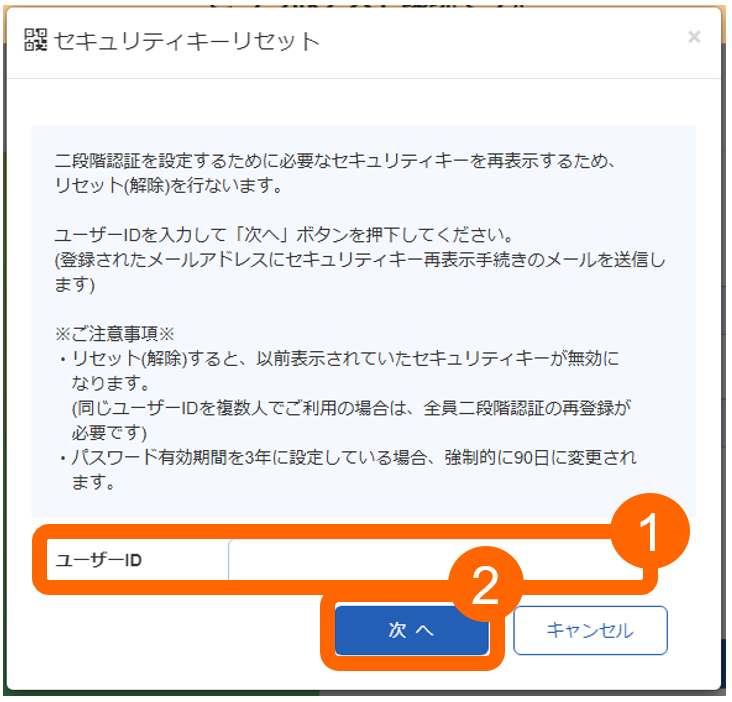The height and width of the screenshot is (702, 732).
Task: Submit with the blue 次へ button
Action: (x=411, y=630)
